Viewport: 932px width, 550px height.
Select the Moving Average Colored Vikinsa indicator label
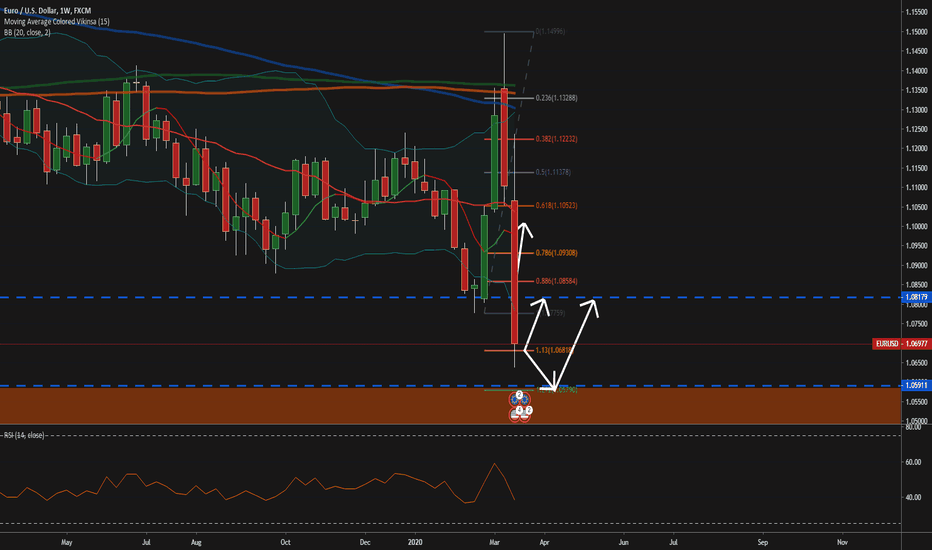(x=56, y=21)
